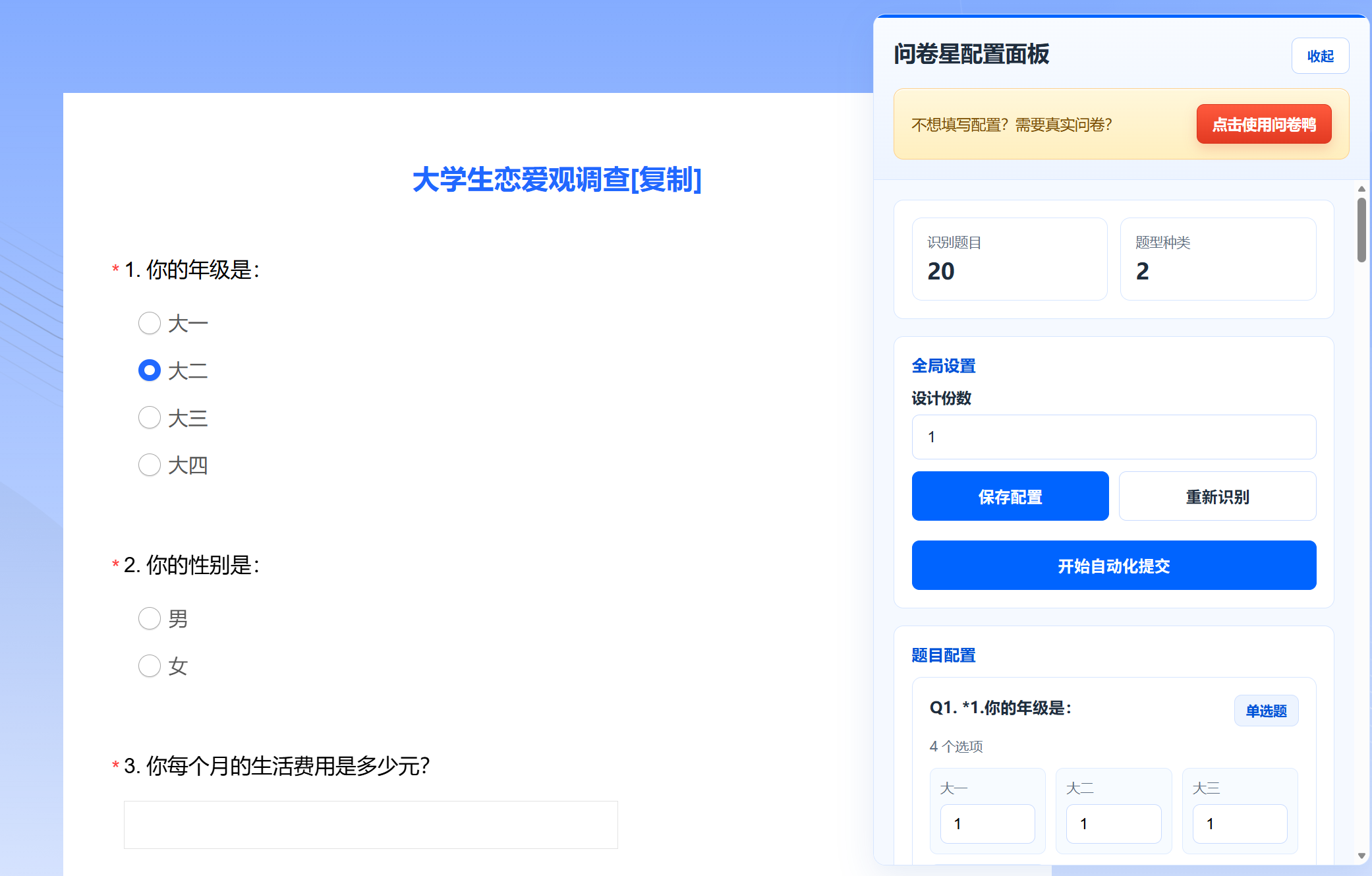Click the weight input under 大三
The width and height of the screenshot is (1372, 876).
point(1240,823)
